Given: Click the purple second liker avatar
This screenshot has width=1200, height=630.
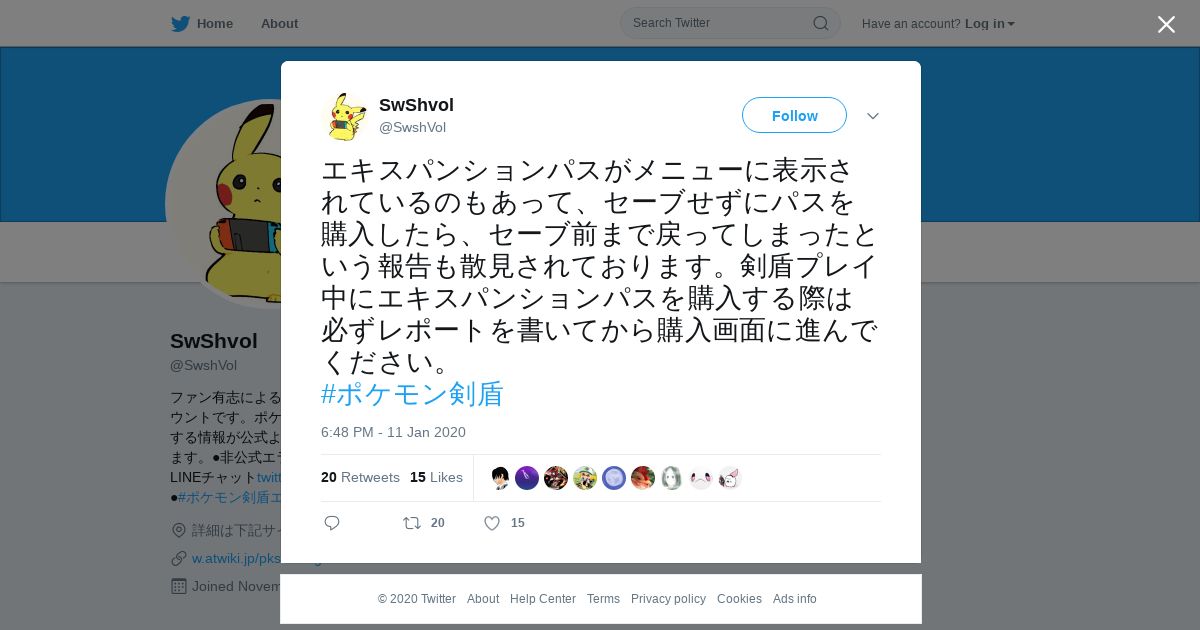Looking at the screenshot, I should point(527,478).
